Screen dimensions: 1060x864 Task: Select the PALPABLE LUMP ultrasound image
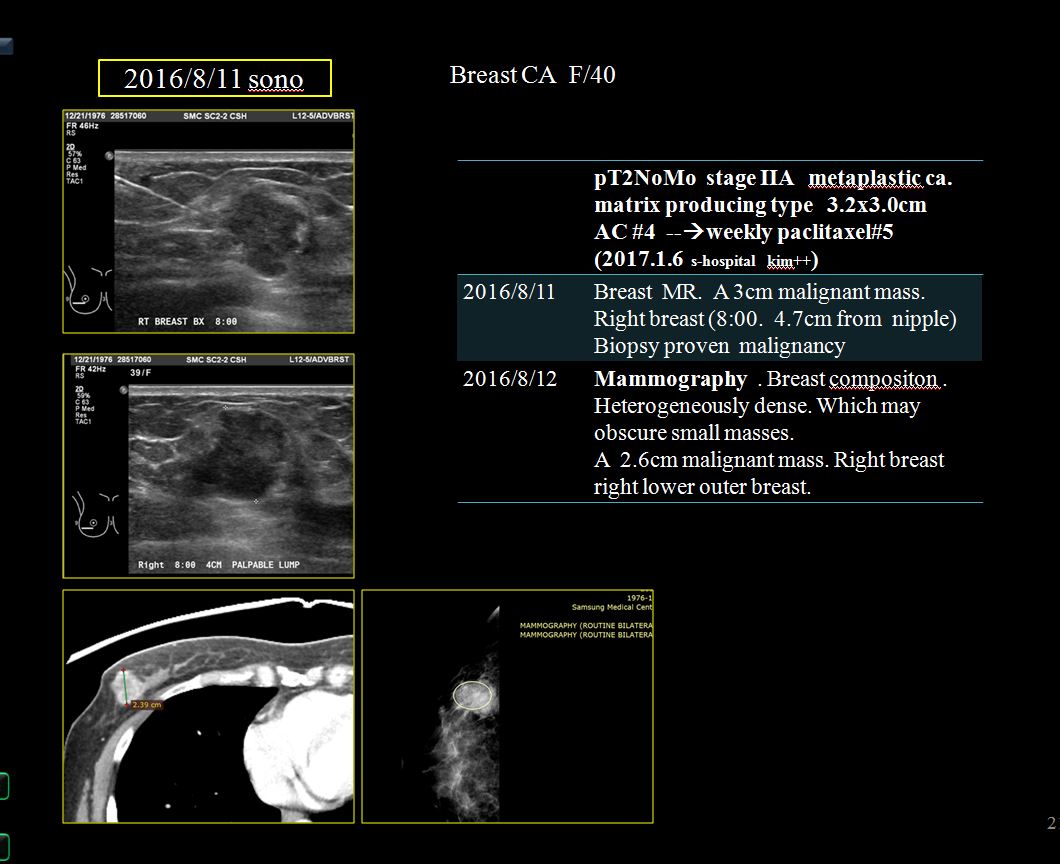tap(208, 465)
